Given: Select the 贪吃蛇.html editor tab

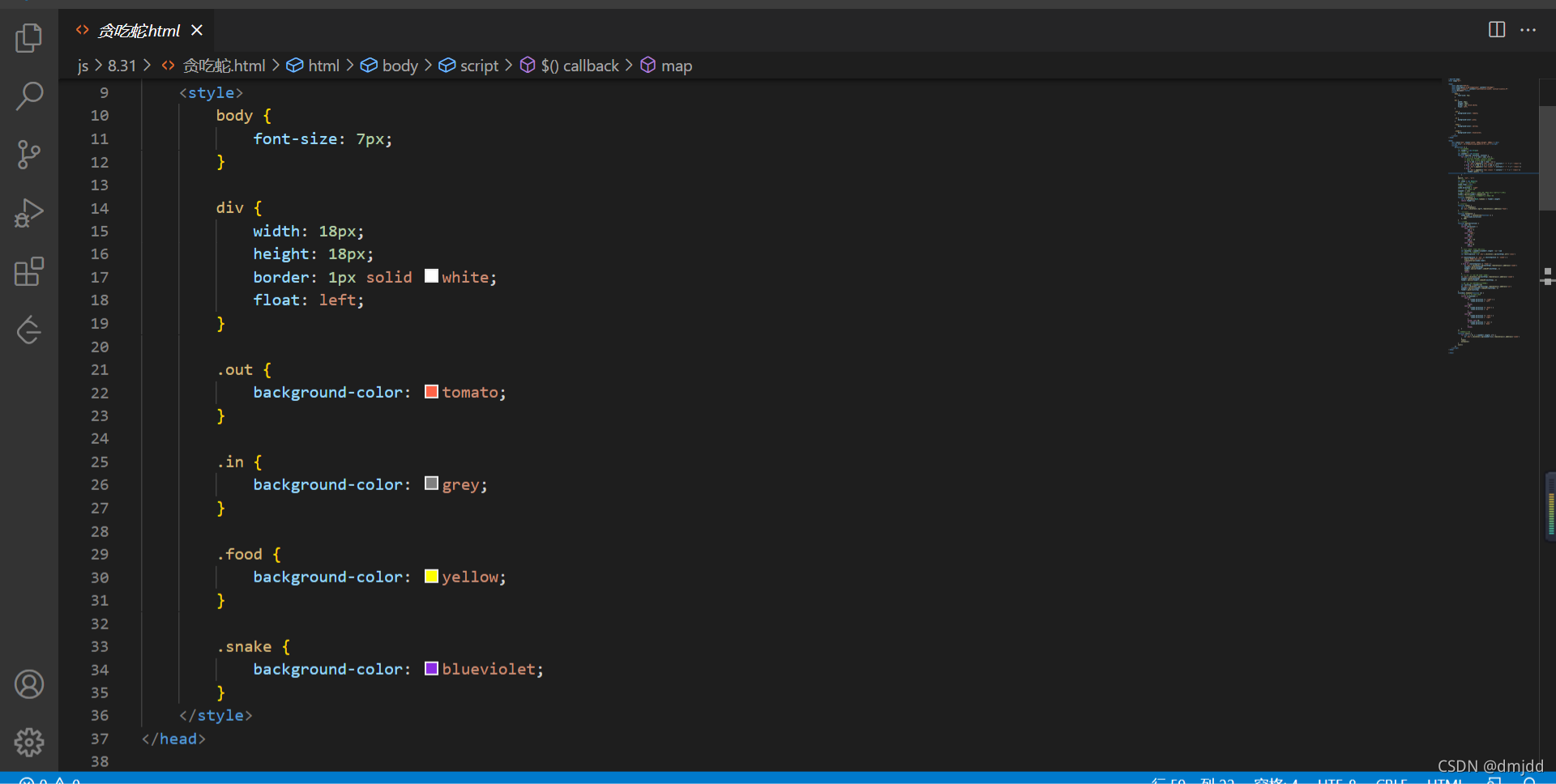Looking at the screenshot, I should point(136,30).
